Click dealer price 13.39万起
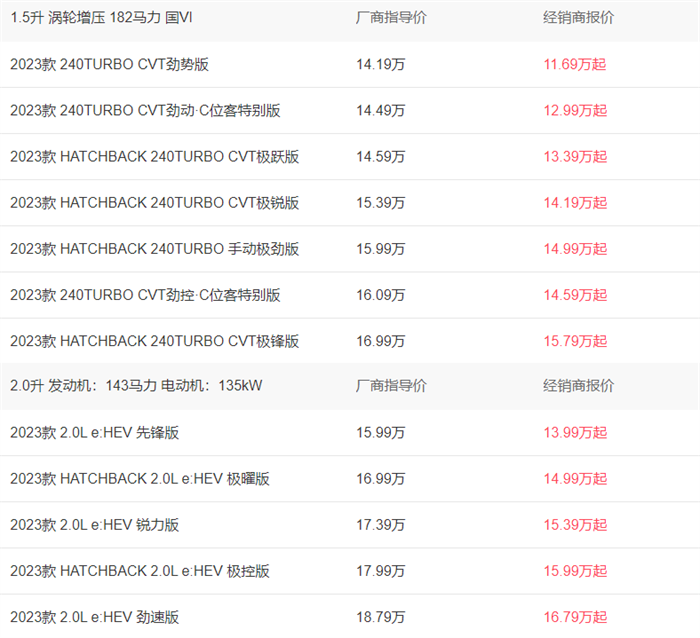 coord(575,157)
